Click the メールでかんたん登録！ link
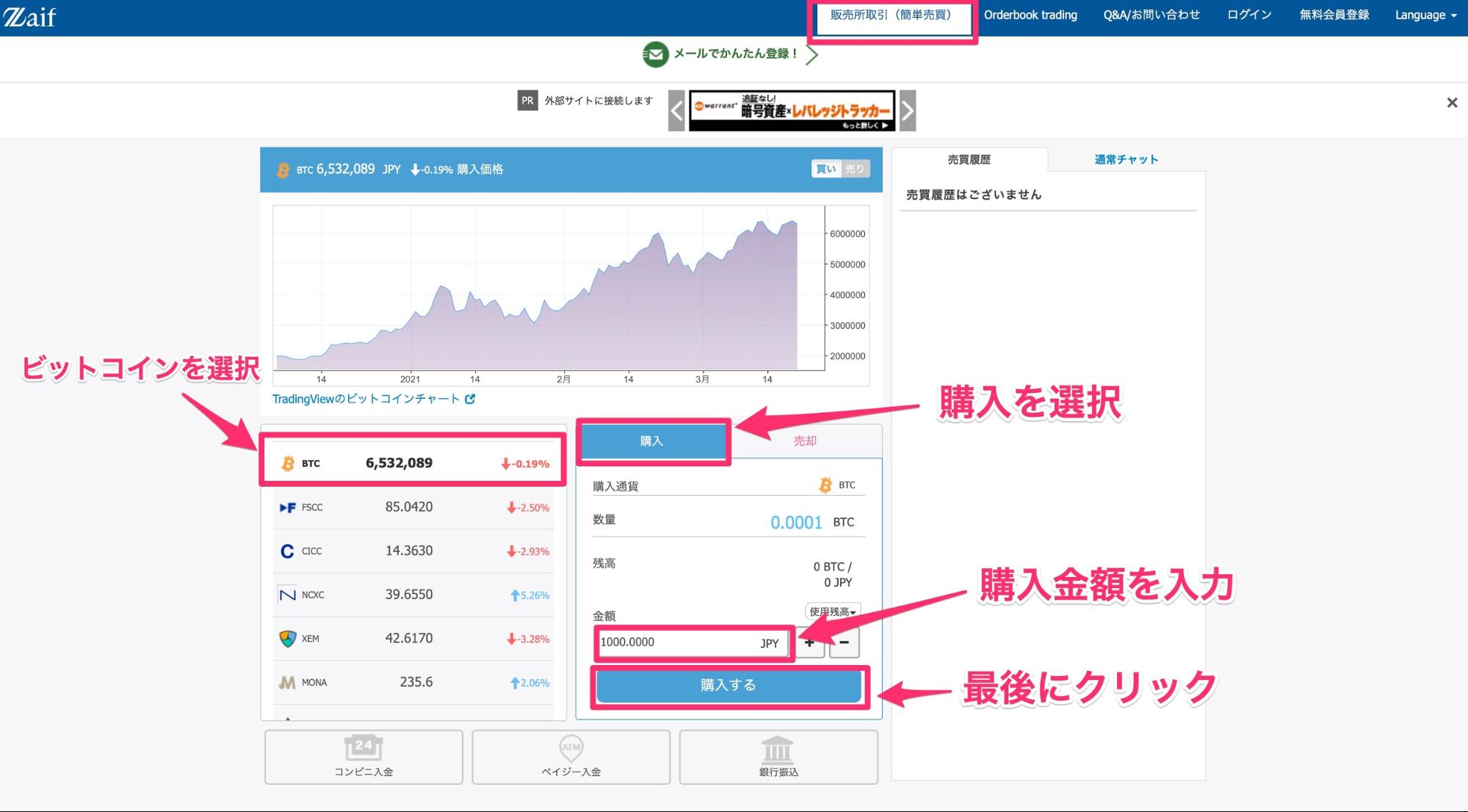 737,54
